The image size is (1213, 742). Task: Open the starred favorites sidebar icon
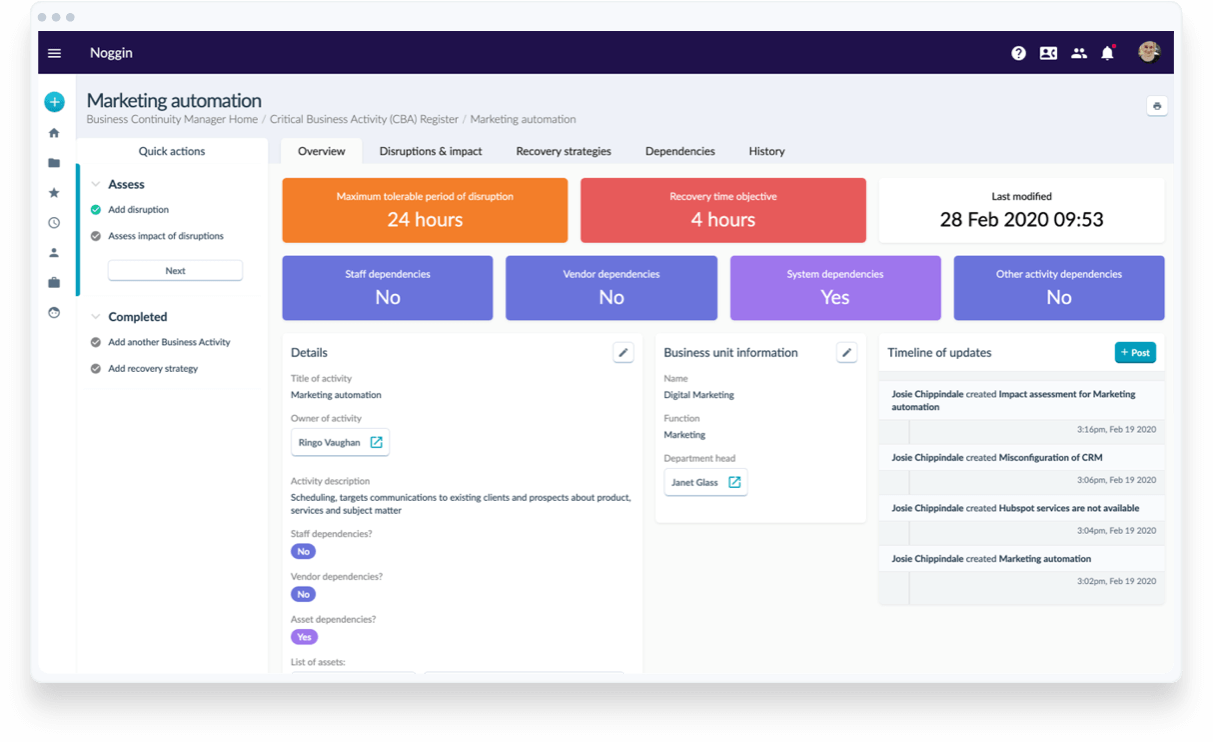coord(54,193)
